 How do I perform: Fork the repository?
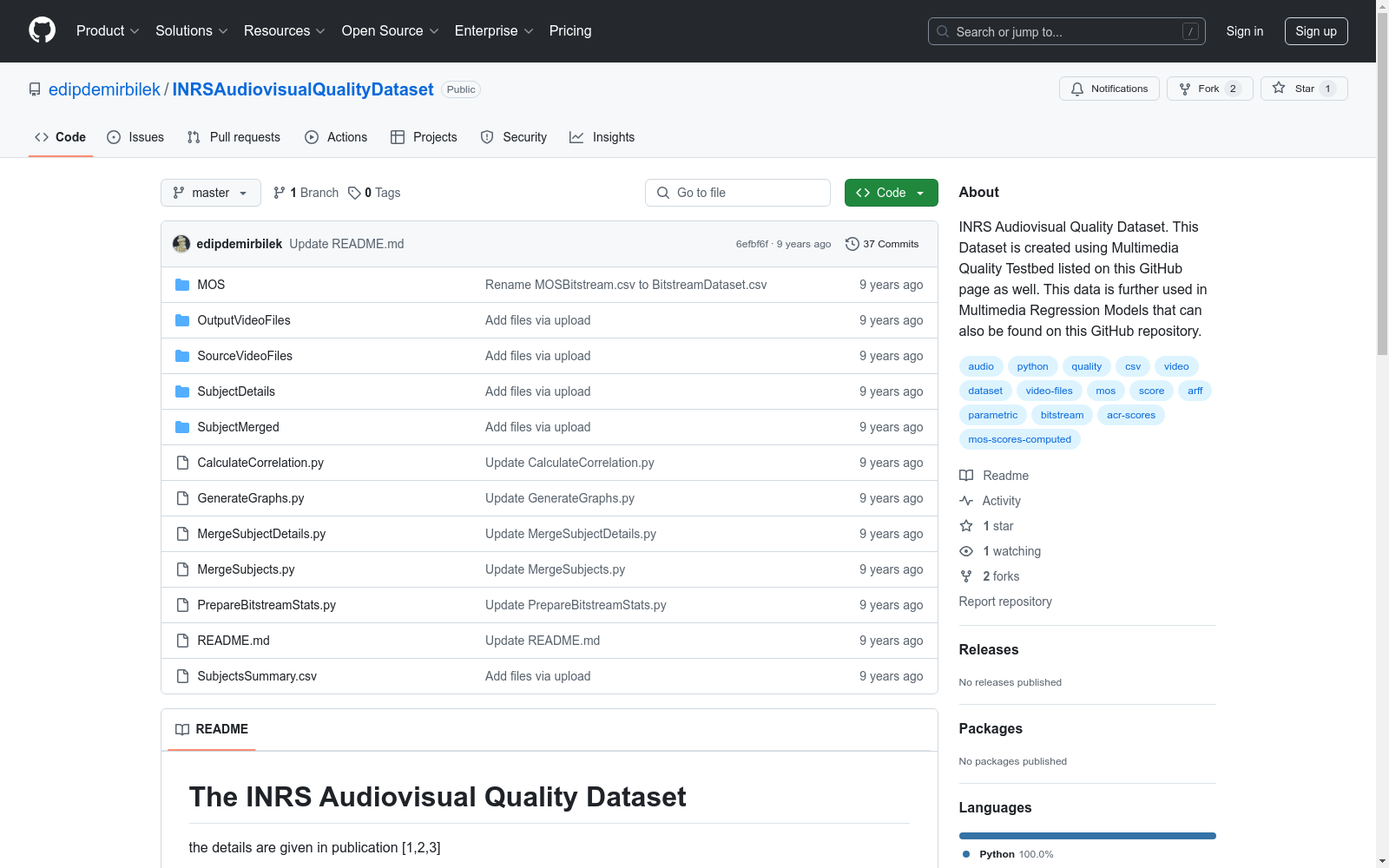point(1210,89)
